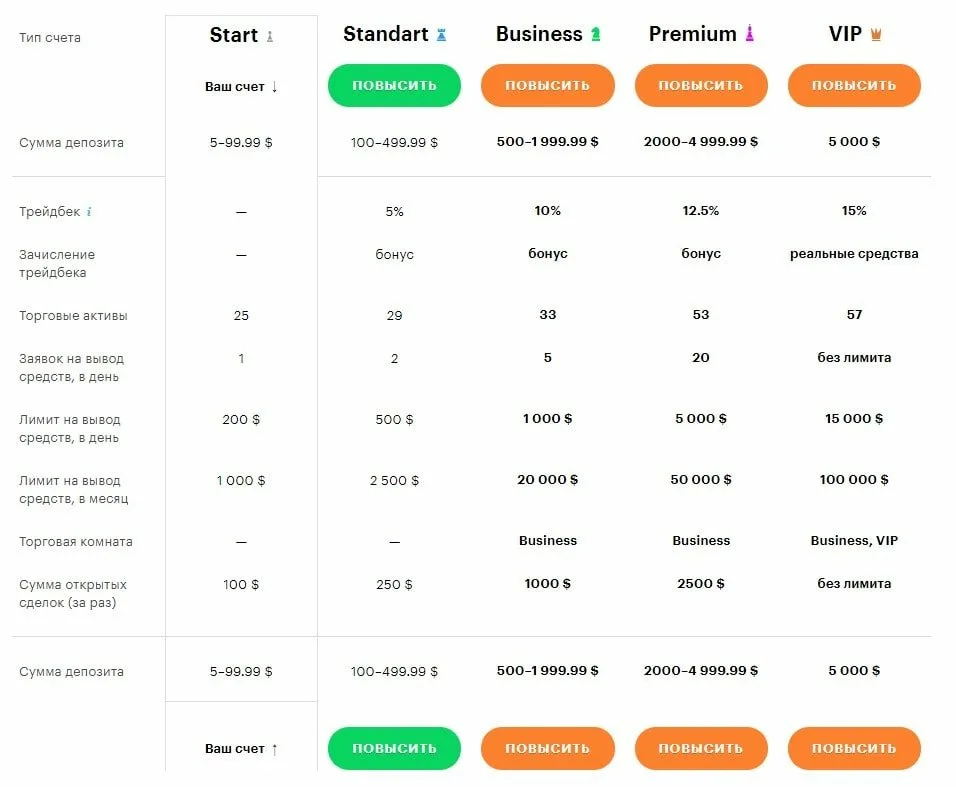Click the green knight icon beside Business

596,34
